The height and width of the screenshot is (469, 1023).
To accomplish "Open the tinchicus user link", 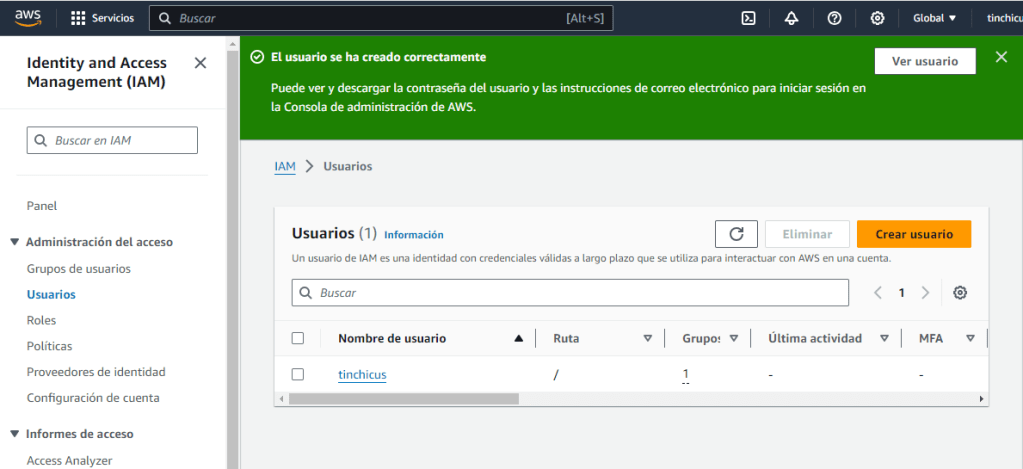I will point(362,375).
